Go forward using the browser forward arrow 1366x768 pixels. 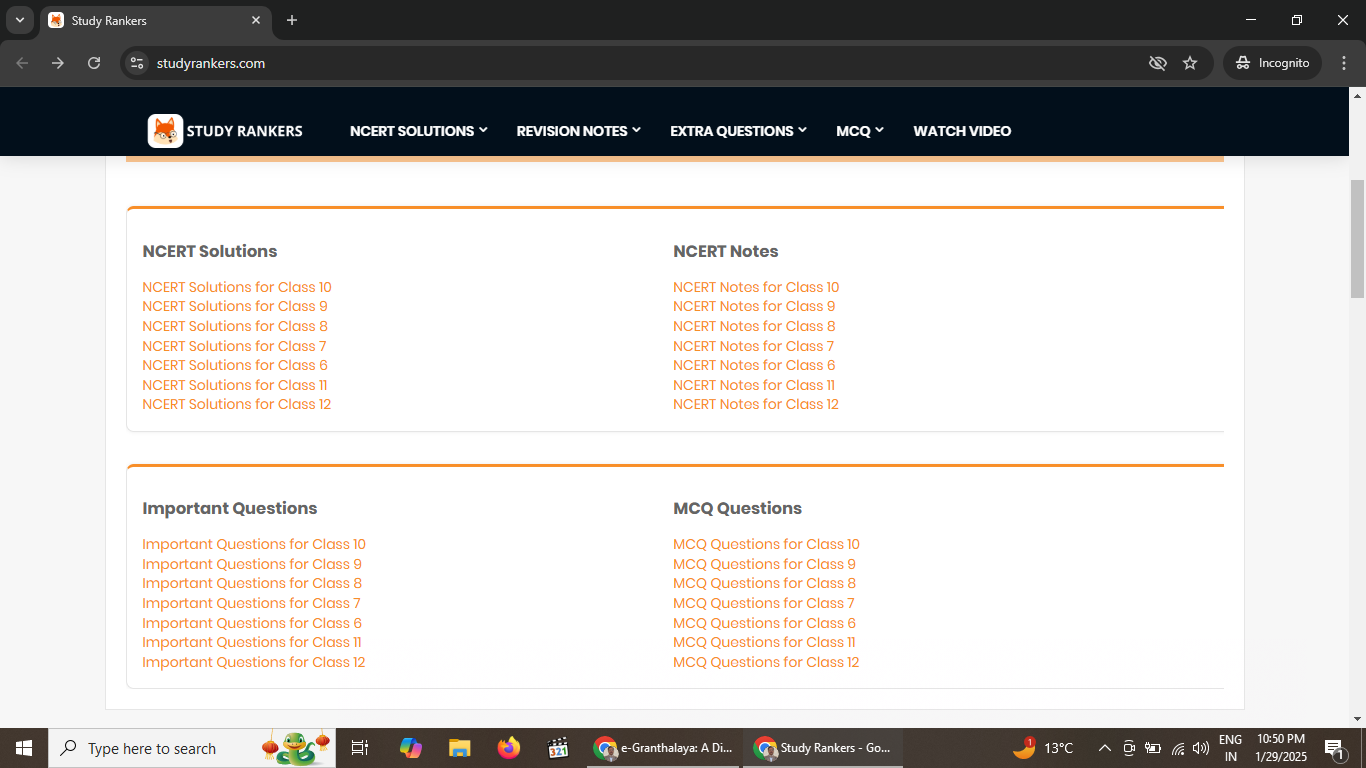click(58, 63)
